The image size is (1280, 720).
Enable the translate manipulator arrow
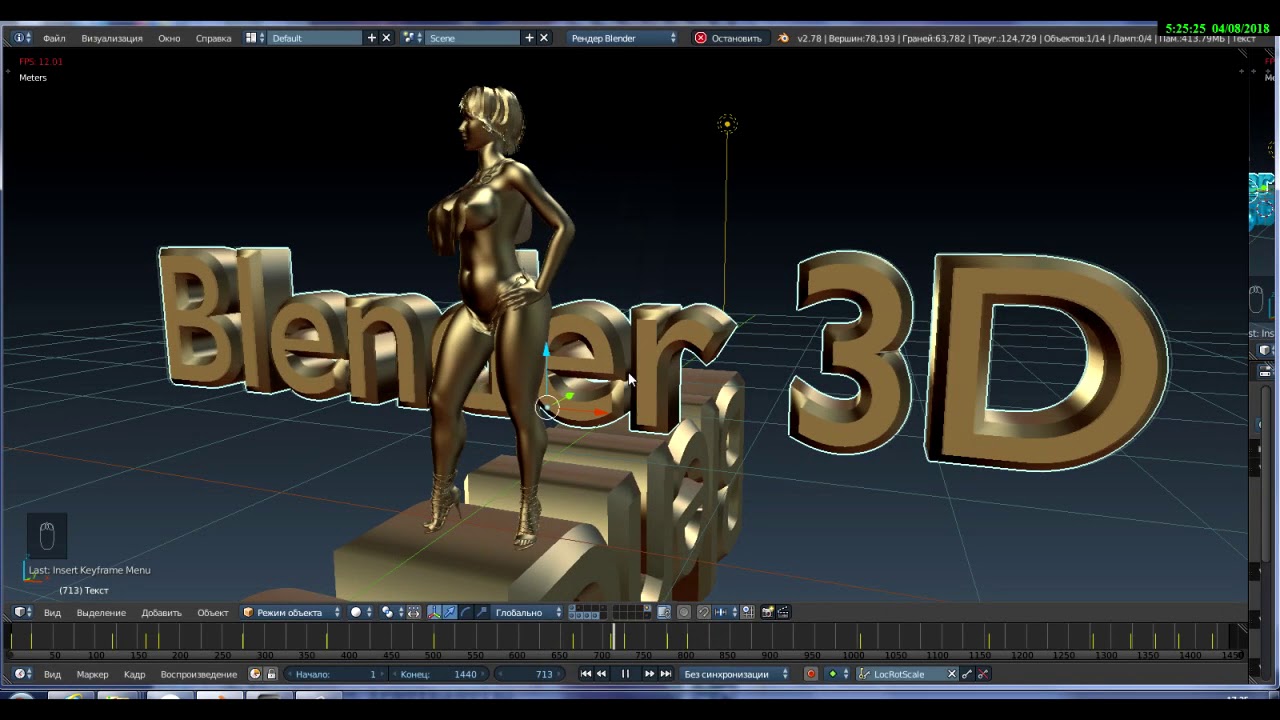pyautogui.click(x=450, y=612)
